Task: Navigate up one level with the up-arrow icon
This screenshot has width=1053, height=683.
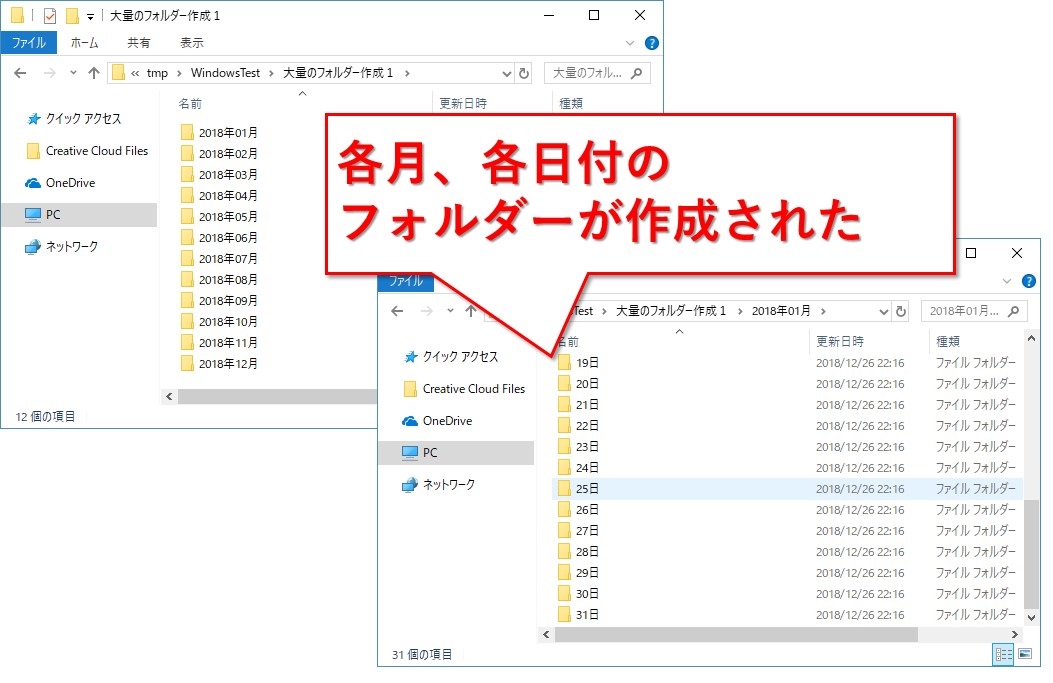Action: [x=95, y=72]
